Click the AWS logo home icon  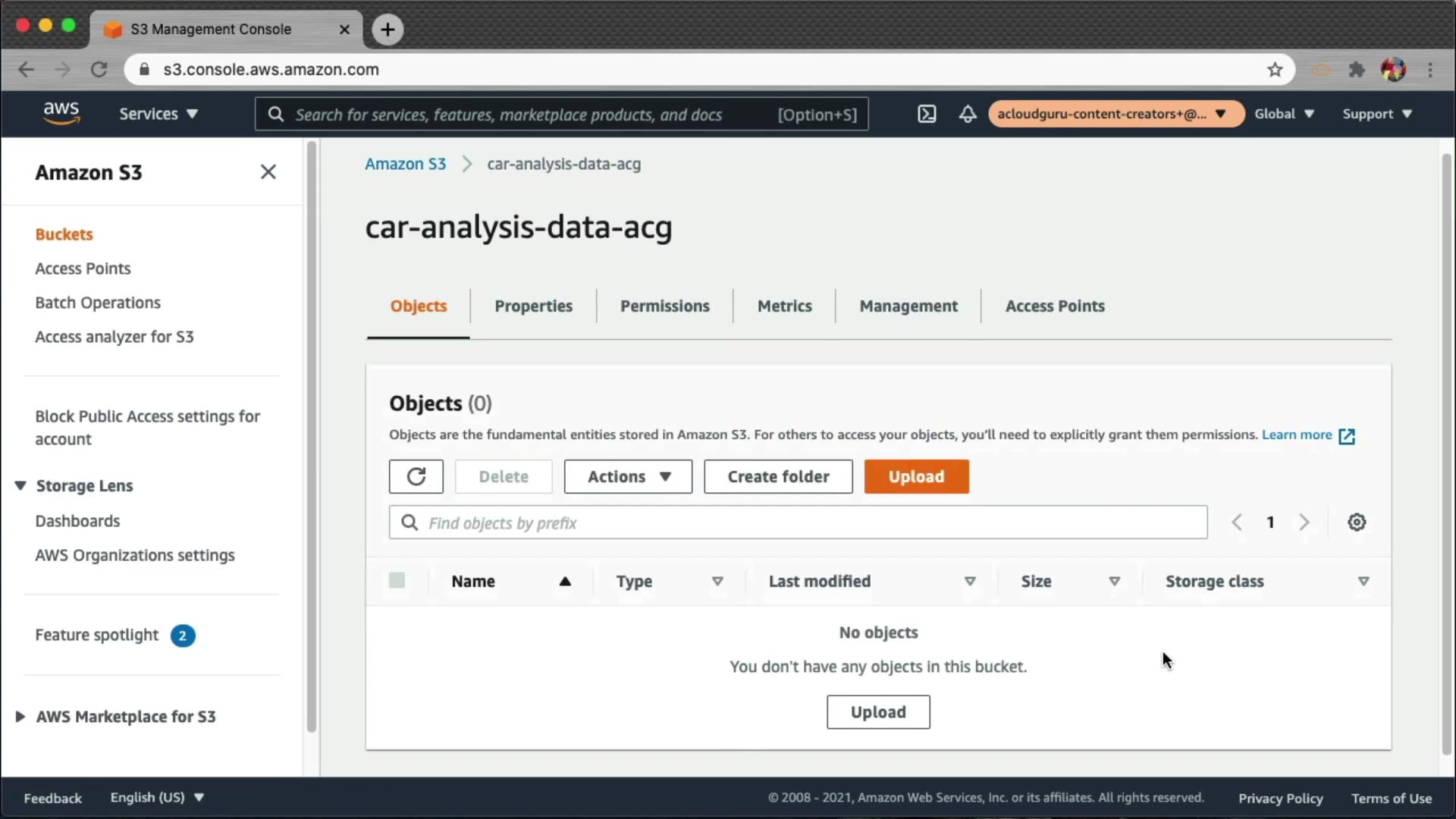coord(61,113)
